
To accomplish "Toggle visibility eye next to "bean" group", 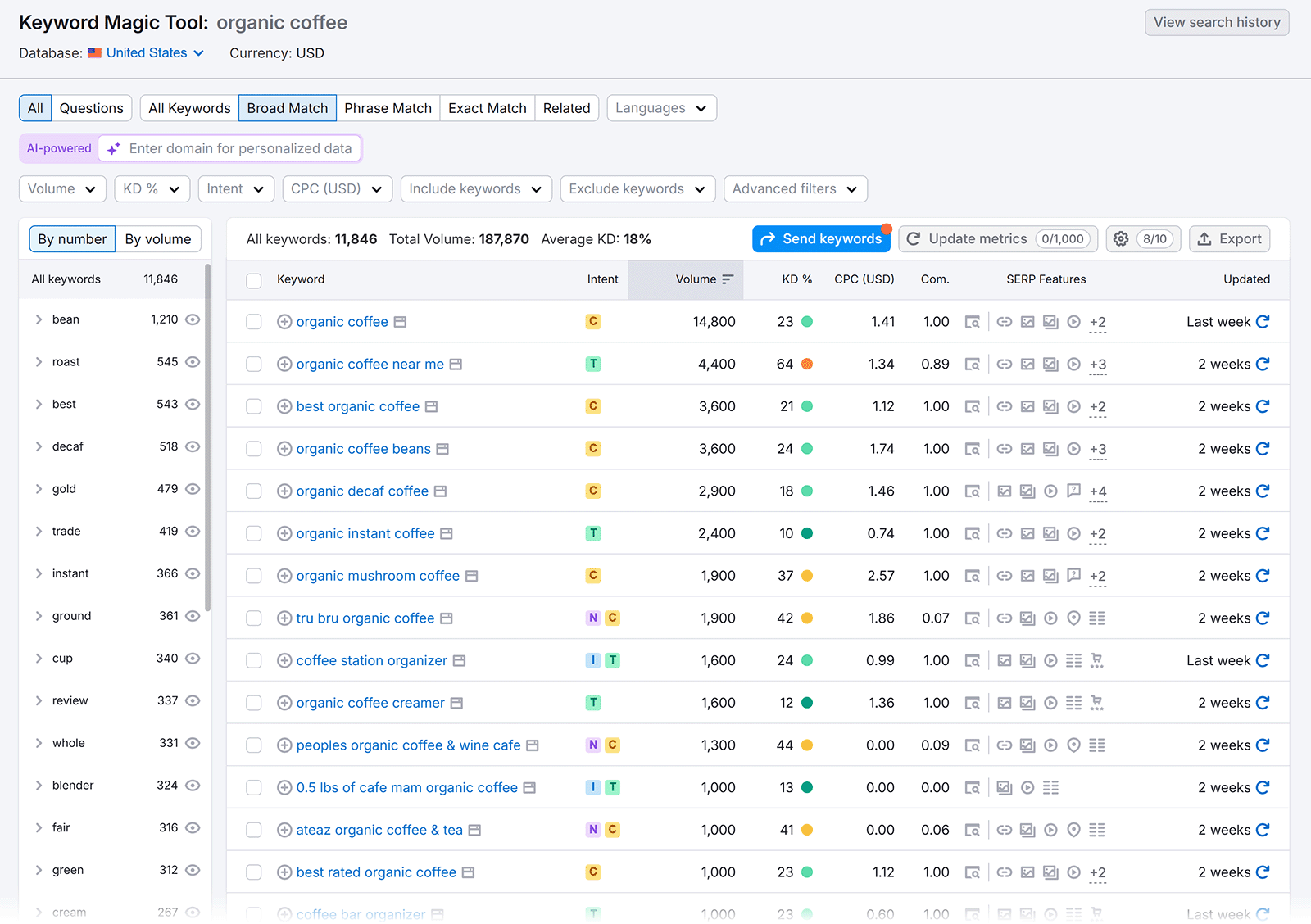I will (193, 319).
